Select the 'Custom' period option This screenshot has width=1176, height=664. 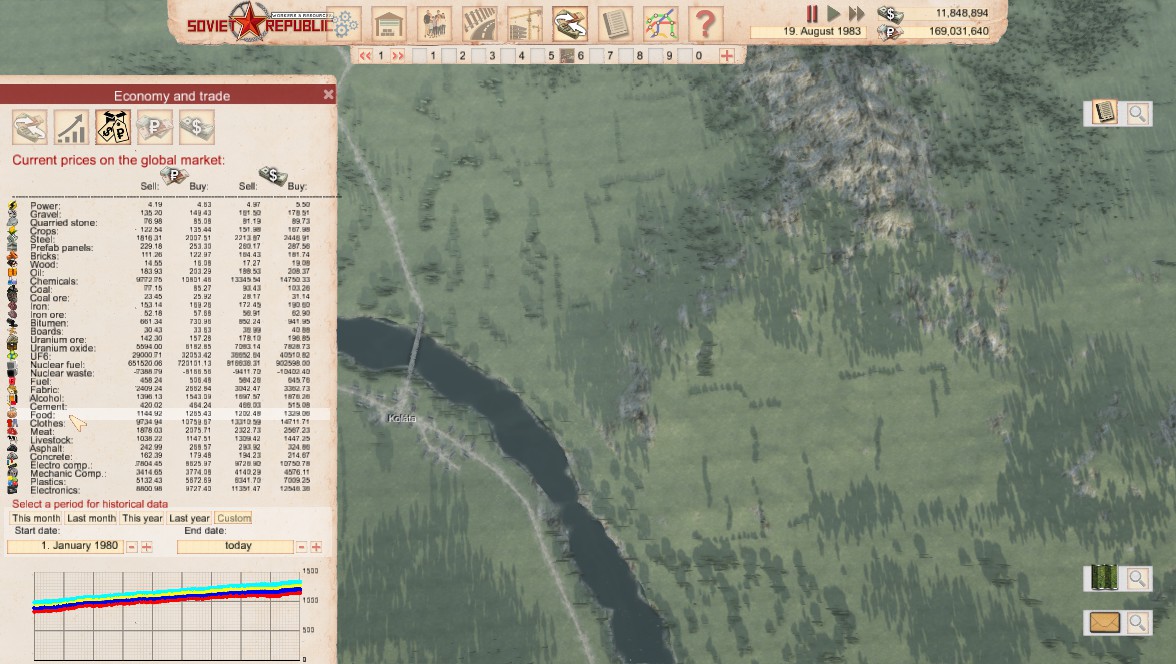click(x=234, y=518)
